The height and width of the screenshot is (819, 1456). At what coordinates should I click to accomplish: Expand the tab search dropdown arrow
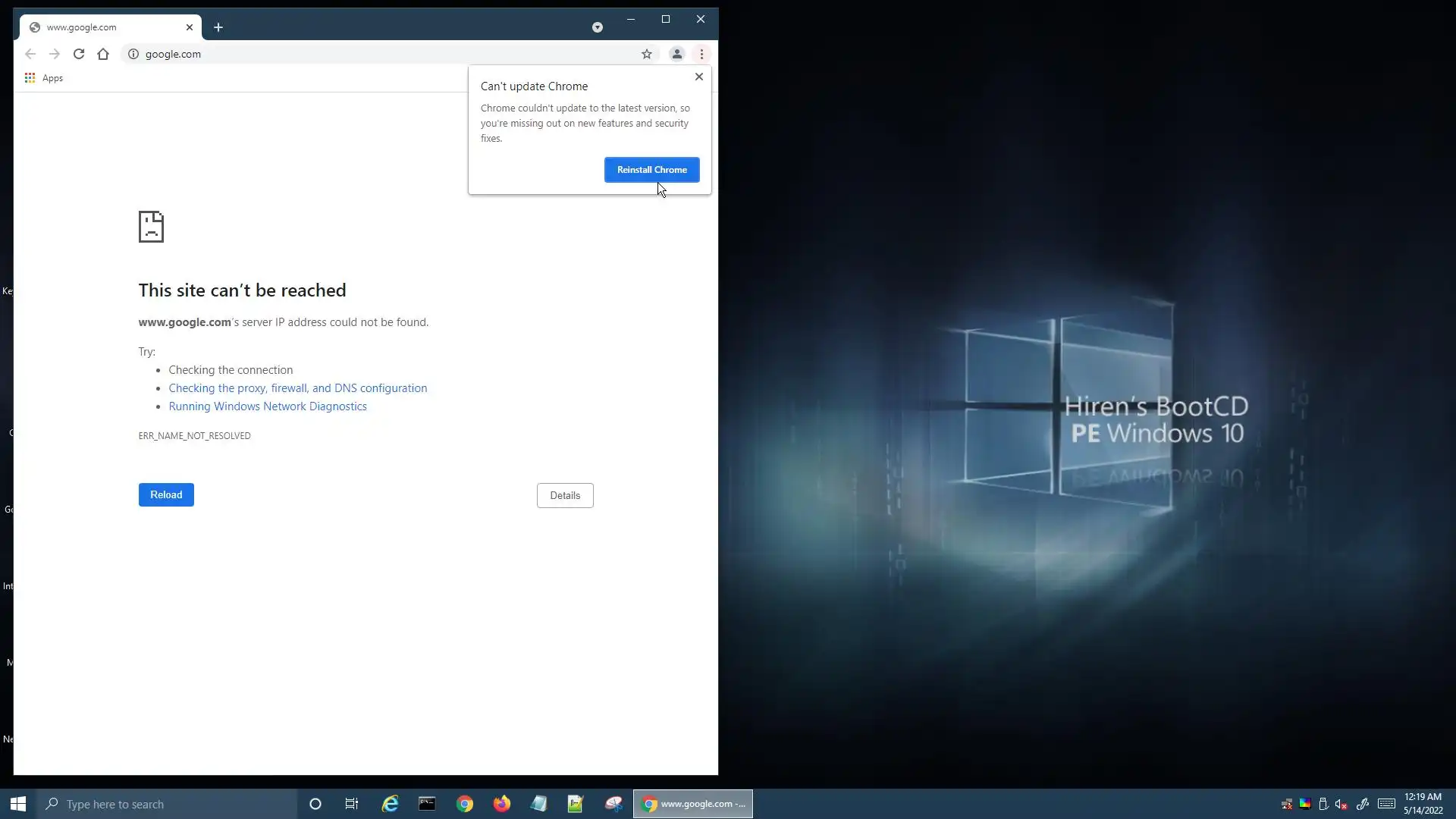pos(598,27)
